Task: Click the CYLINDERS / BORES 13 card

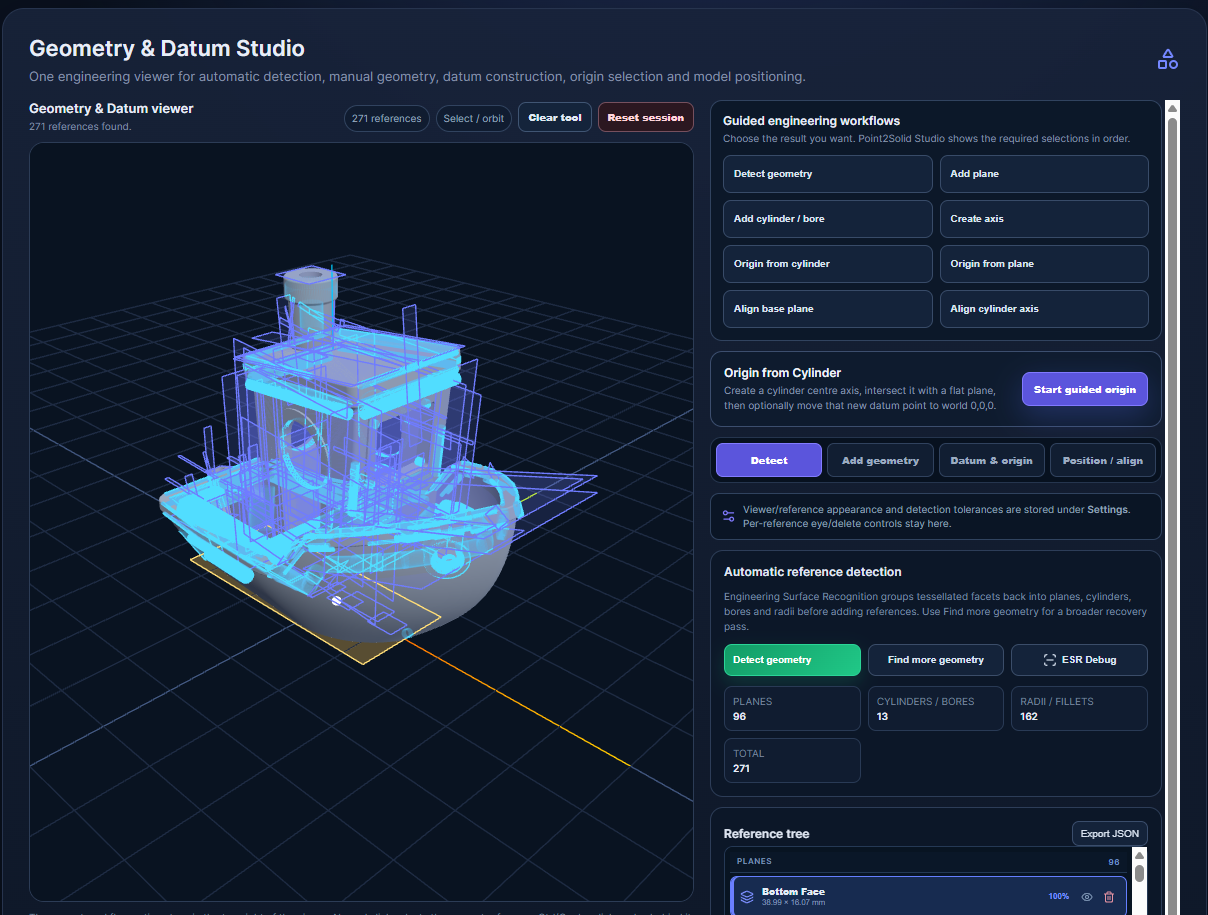Action: click(x=936, y=709)
